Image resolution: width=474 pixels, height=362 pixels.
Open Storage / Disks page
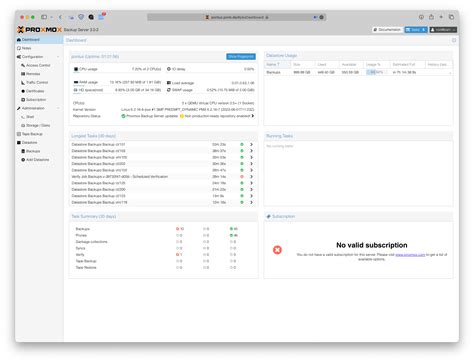click(38, 125)
